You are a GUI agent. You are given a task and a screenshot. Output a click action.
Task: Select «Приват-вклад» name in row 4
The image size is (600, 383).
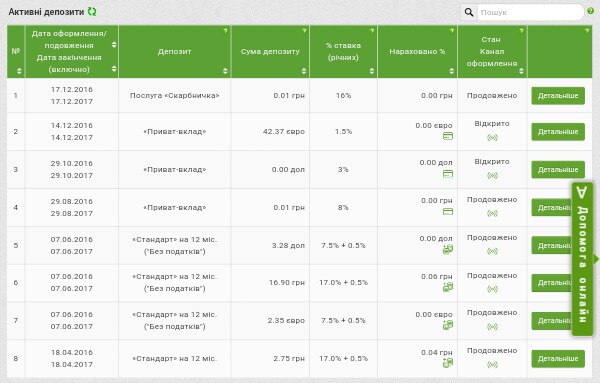pyautogui.click(x=174, y=207)
